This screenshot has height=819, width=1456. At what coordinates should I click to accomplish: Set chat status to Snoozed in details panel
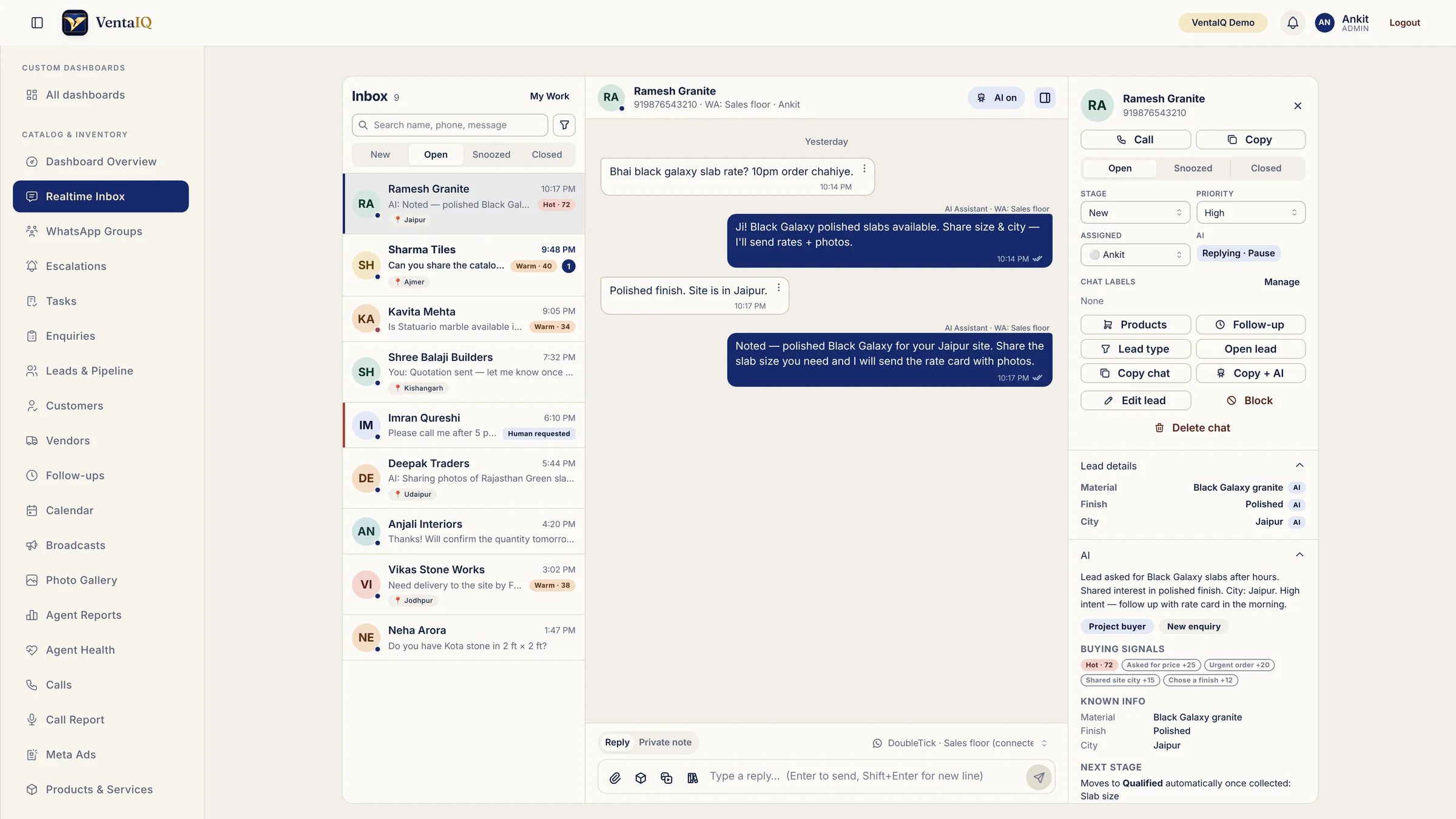click(1193, 168)
